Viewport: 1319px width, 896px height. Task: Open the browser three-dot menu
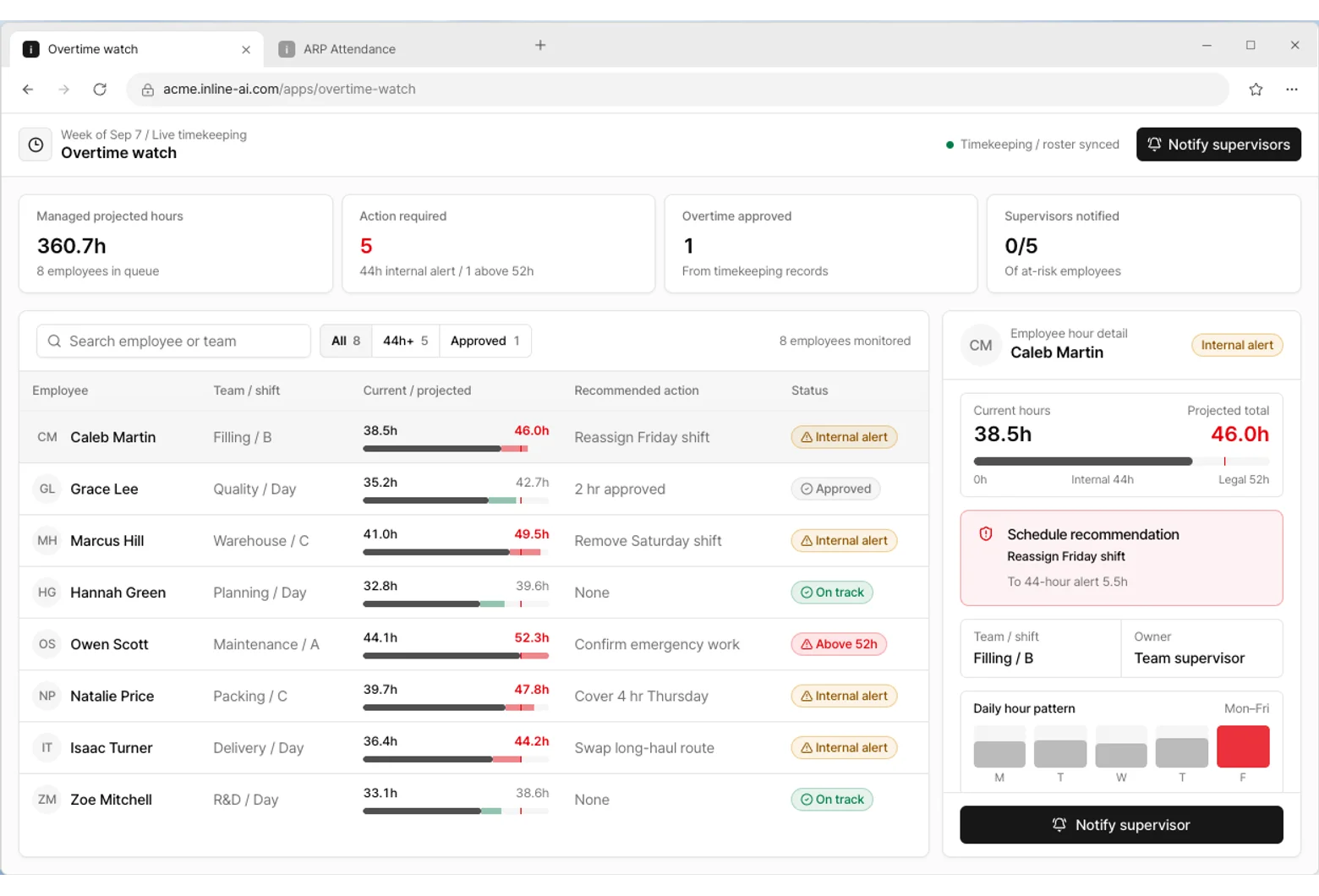1291,90
